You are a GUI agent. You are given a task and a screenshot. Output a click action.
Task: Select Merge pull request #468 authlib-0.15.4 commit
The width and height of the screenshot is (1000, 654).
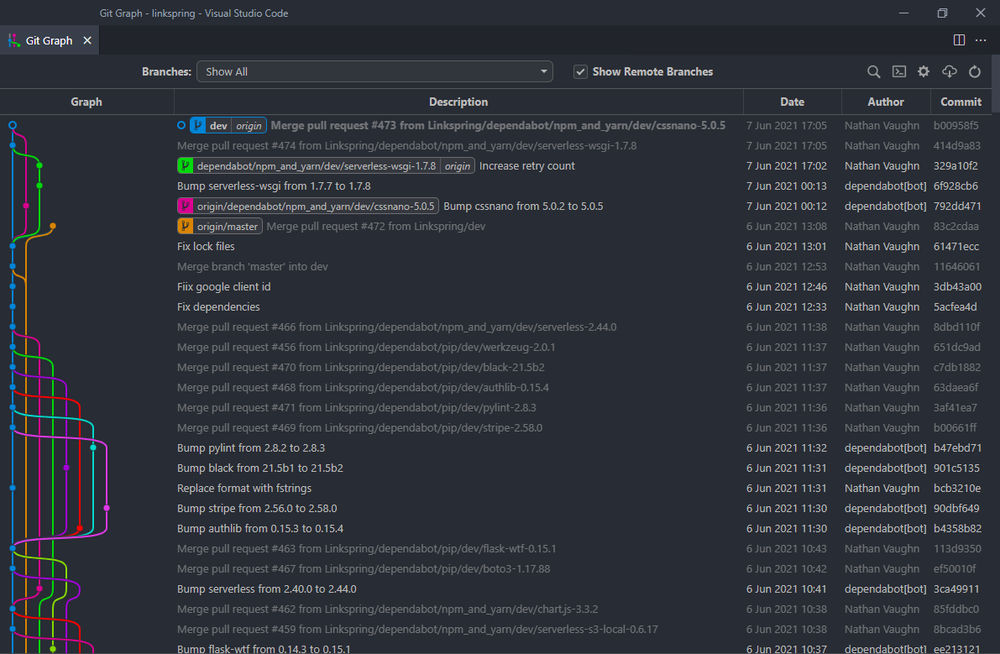[363, 388]
